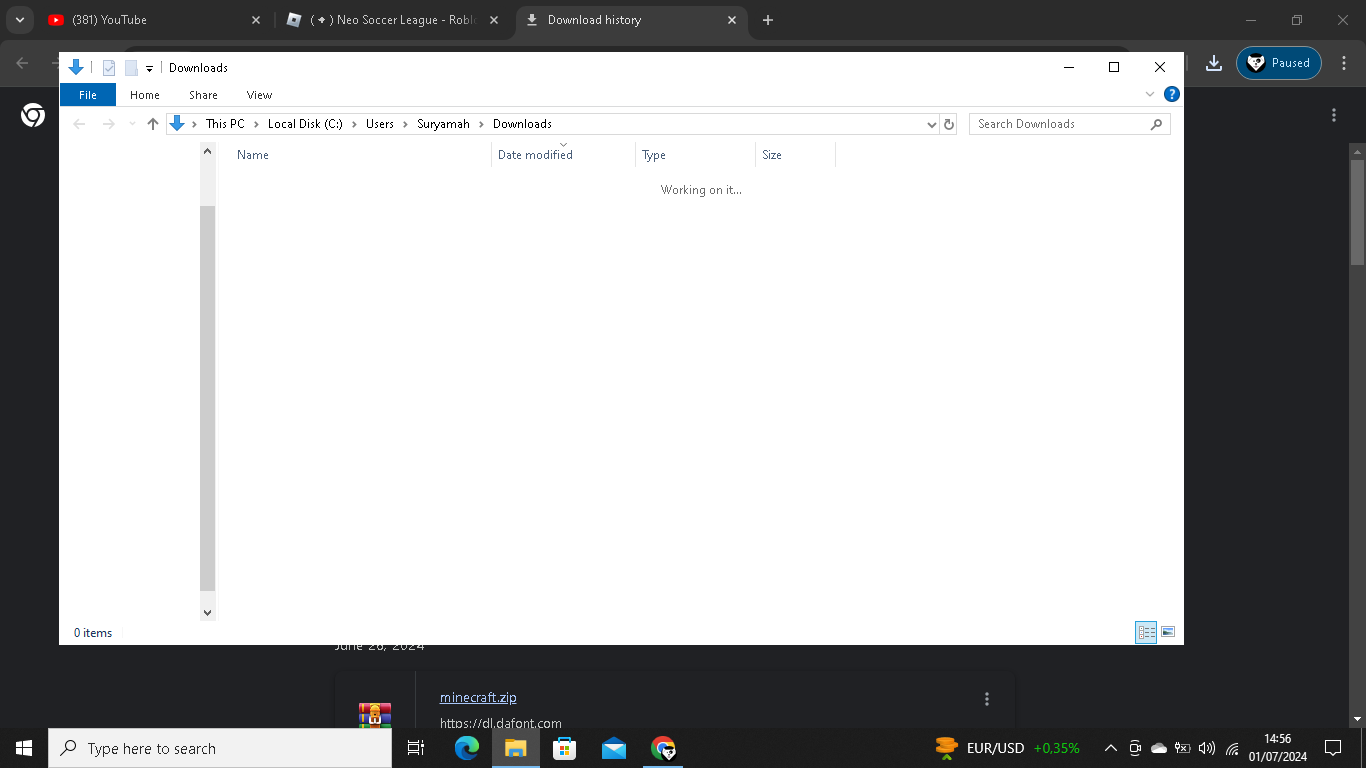Click Local Disk (C:) in breadcrumb
Image resolution: width=1366 pixels, height=768 pixels.
click(x=305, y=124)
